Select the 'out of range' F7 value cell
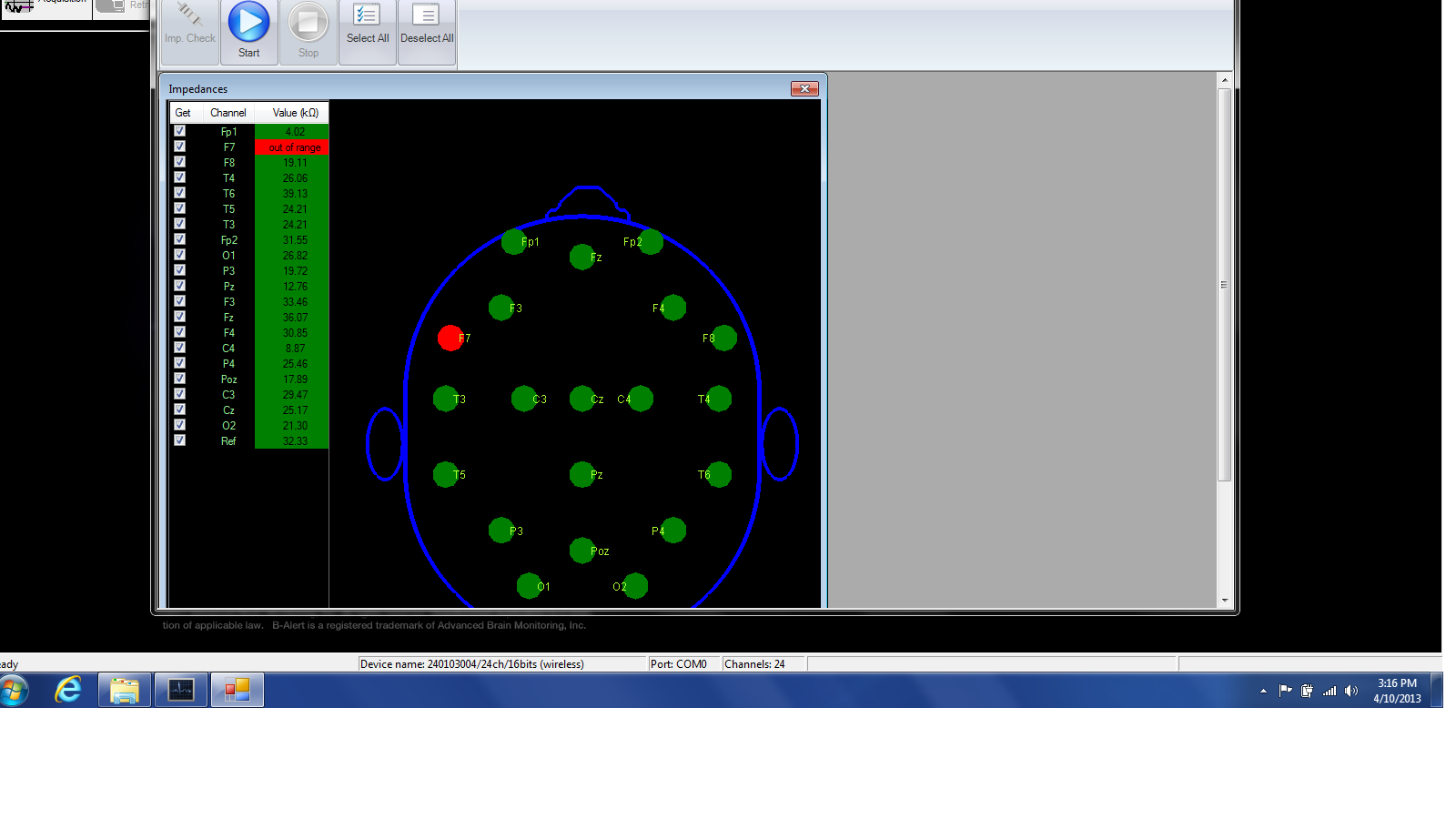The height and width of the screenshot is (819, 1456). coord(292,147)
